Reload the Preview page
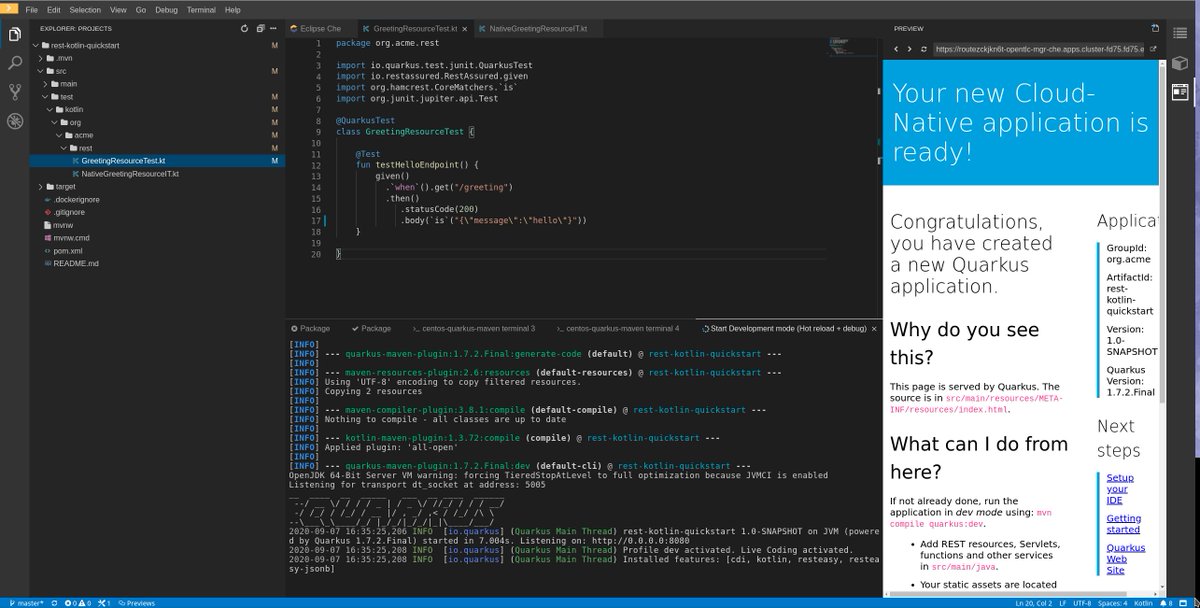 coord(924,48)
